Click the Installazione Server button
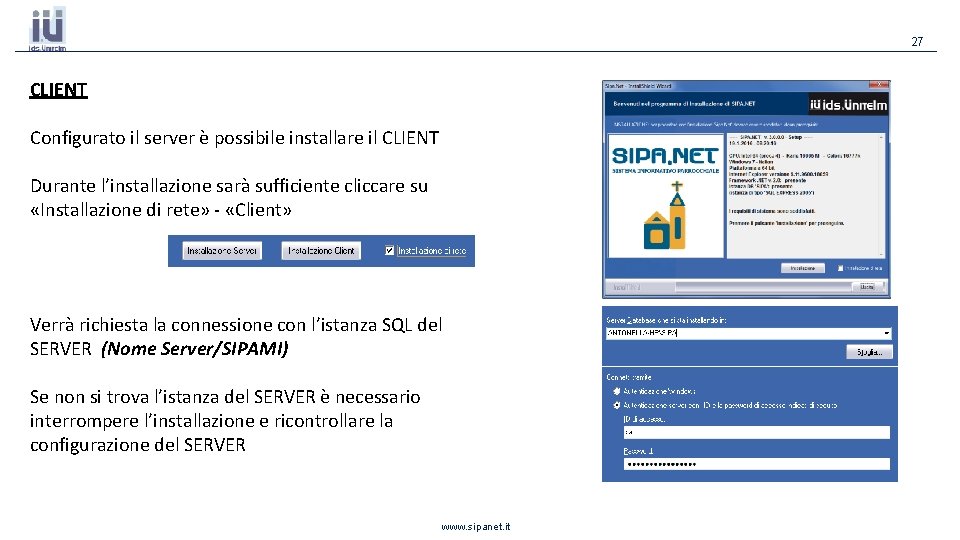The image size is (960, 540). click(222, 250)
